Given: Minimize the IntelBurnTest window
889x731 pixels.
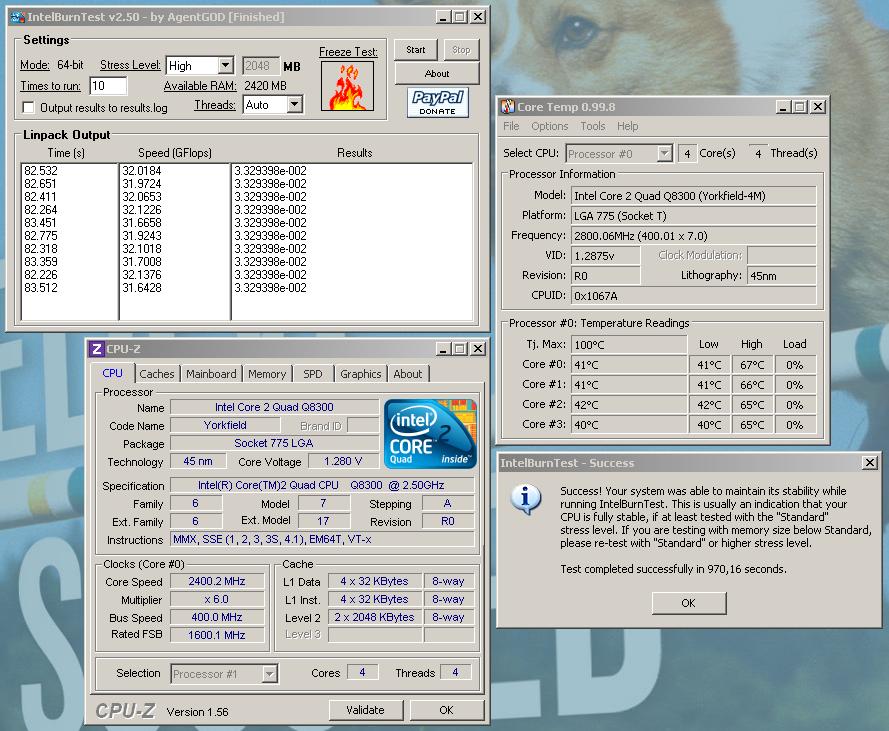Looking at the screenshot, I should (443, 17).
